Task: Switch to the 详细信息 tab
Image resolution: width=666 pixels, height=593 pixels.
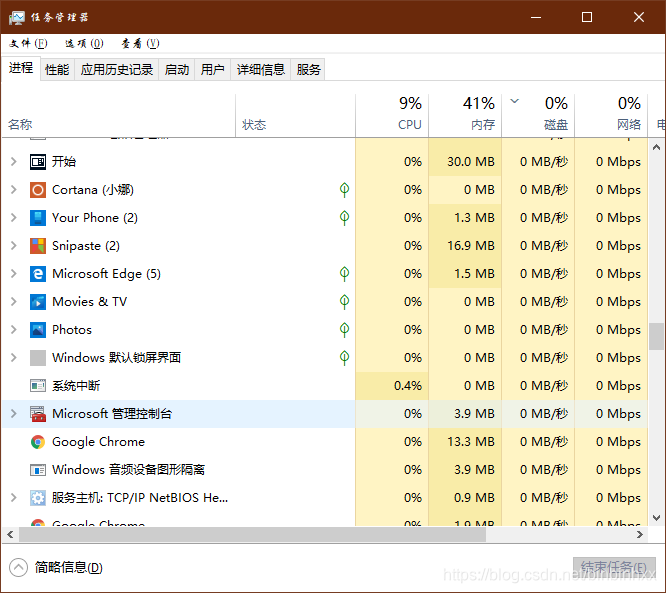Action: 260,69
